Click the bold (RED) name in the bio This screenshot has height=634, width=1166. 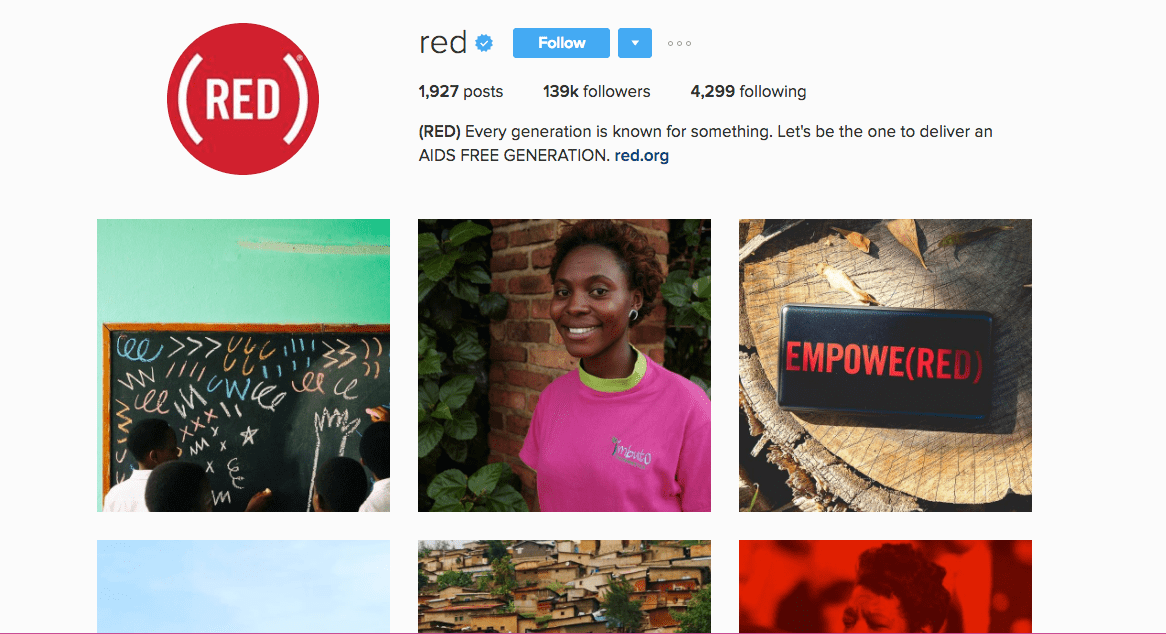(x=439, y=132)
